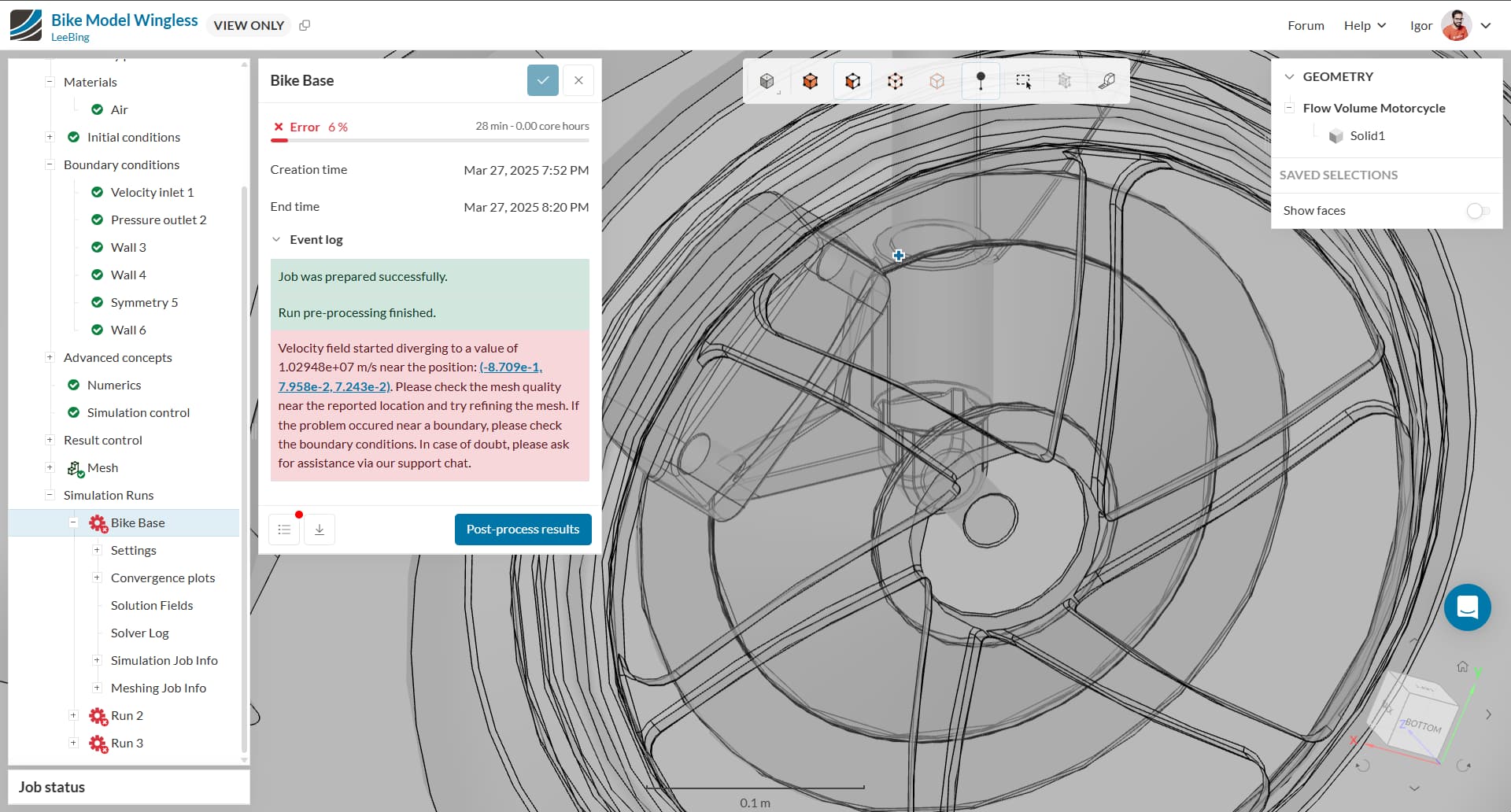Select Solid1 in the geometry list
The width and height of the screenshot is (1511, 812).
pos(1367,136)
